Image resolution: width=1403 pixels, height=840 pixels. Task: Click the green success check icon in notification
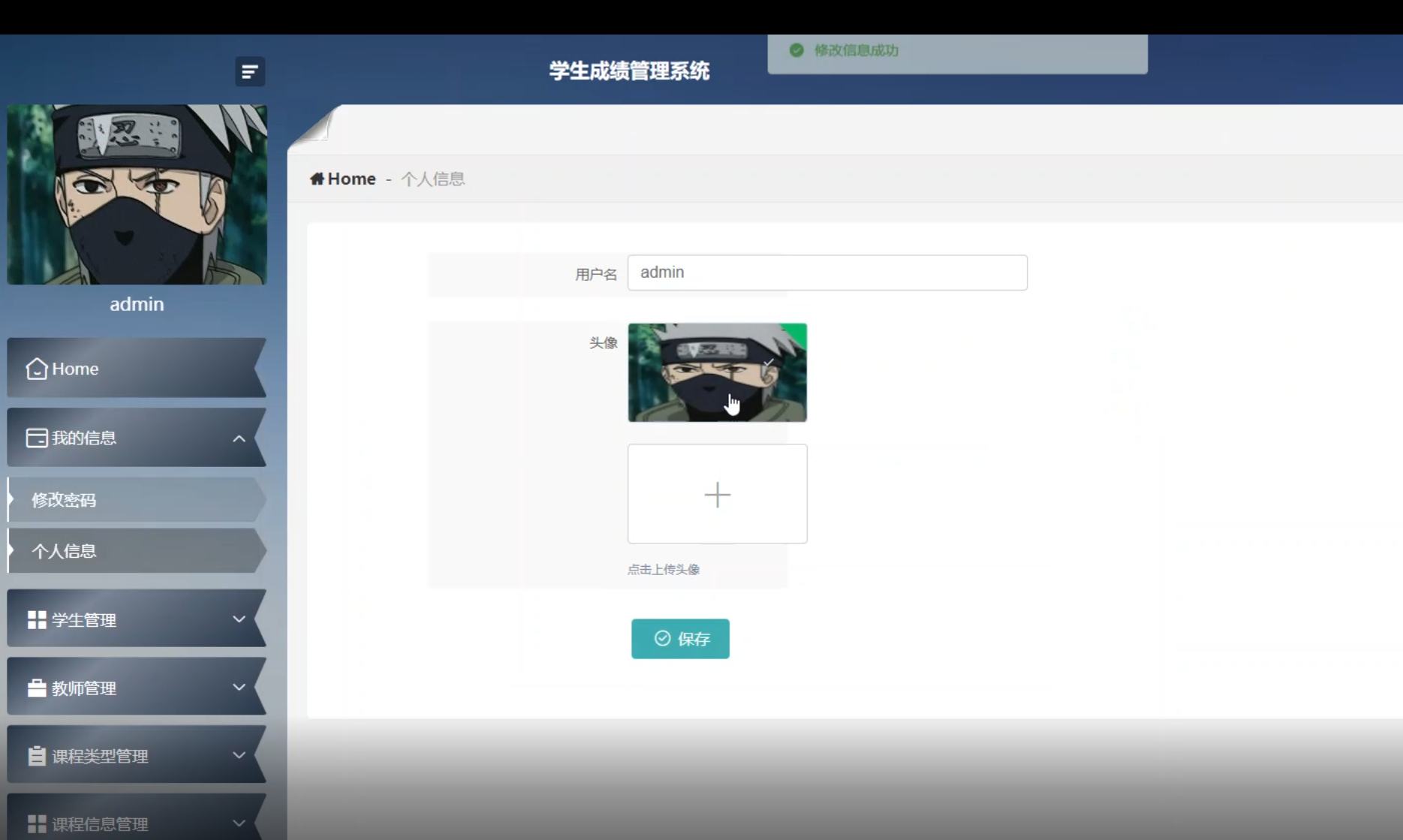pyautogui.click(x=796, y=50)
